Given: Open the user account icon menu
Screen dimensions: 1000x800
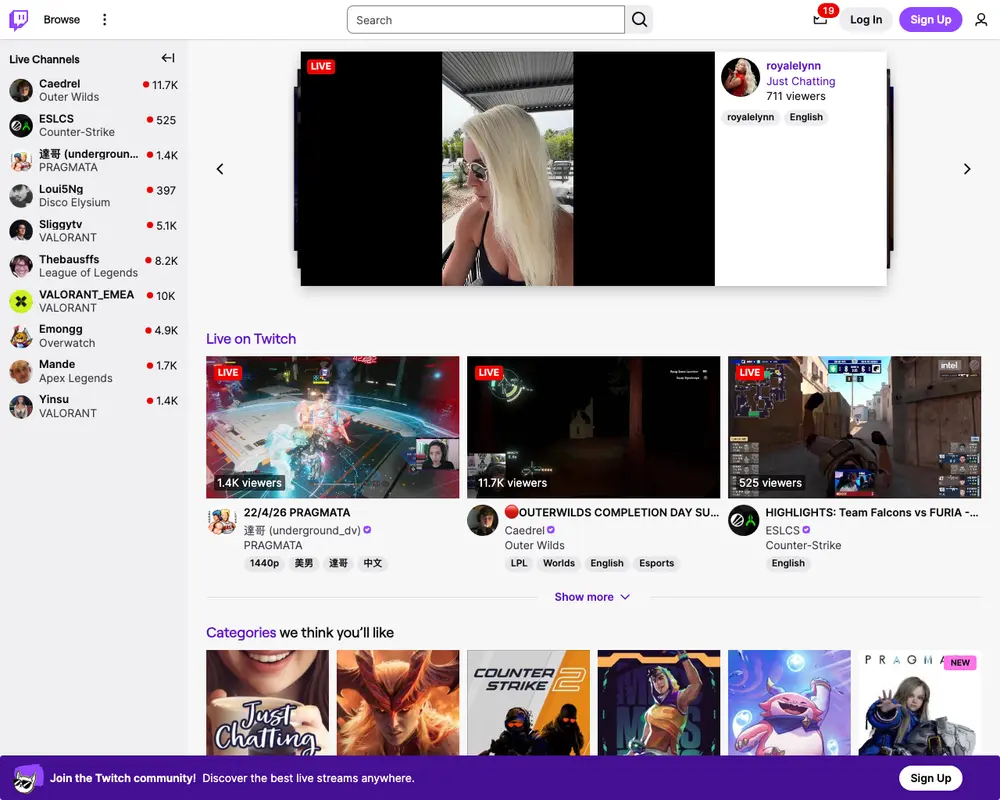Looking at the screenshot, I should (x=981, y=20).
